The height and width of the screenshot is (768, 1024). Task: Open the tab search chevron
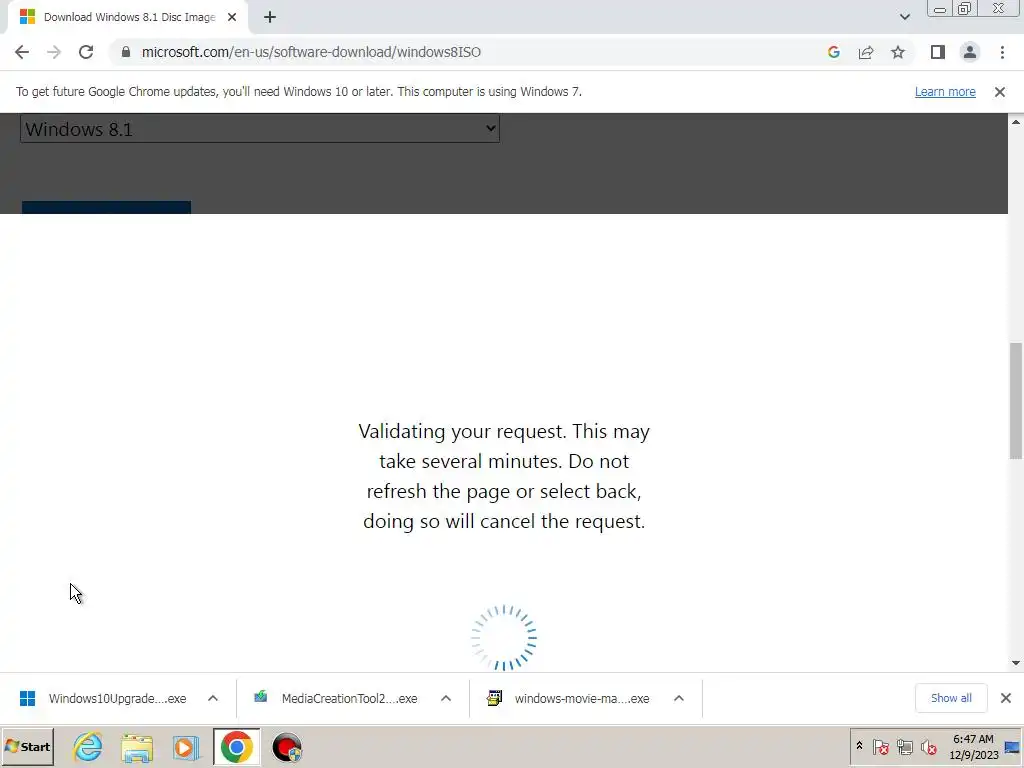[x=904, y=17]
